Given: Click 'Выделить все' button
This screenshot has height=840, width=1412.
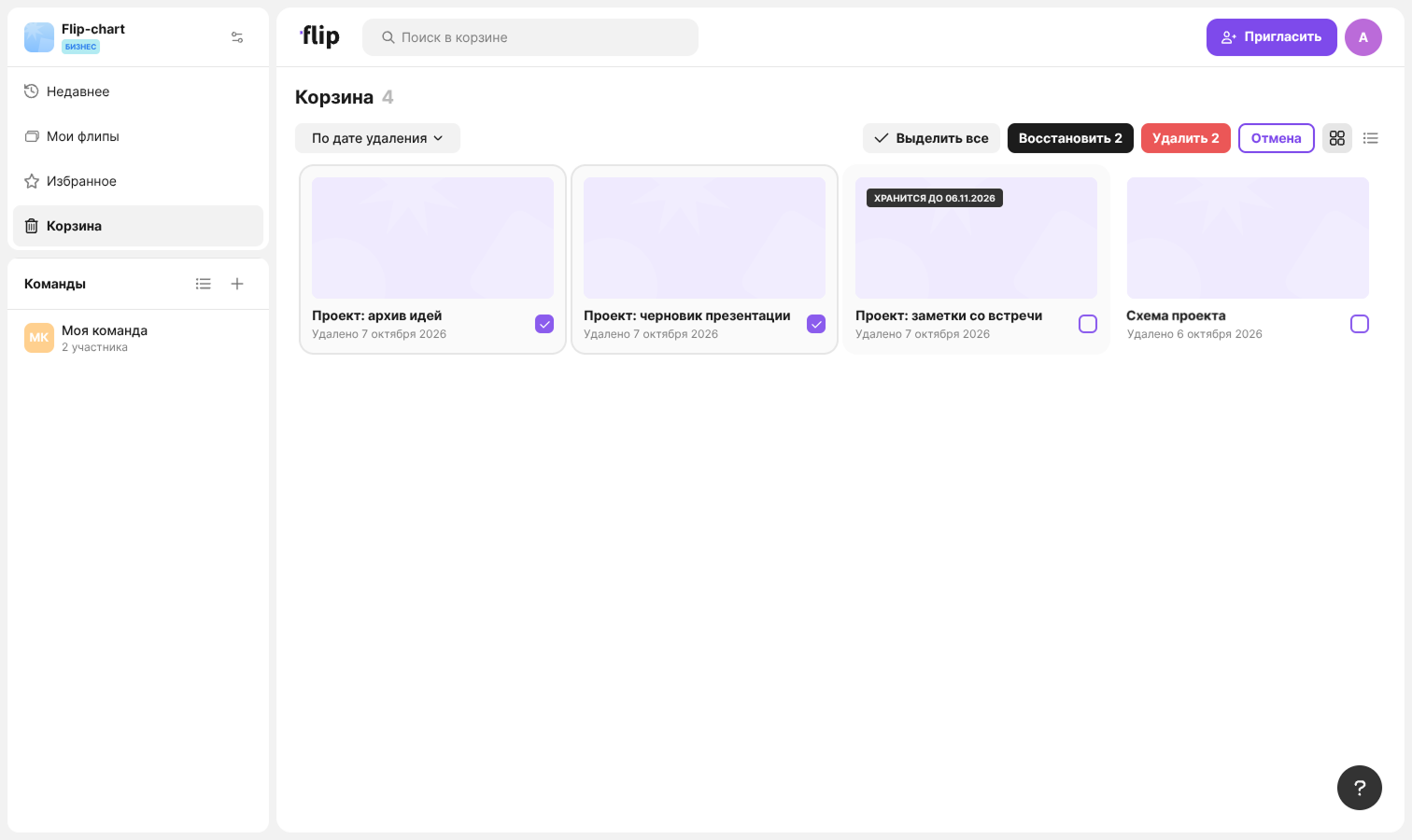Looking at the screenshot, I should [x=931, y=138].
